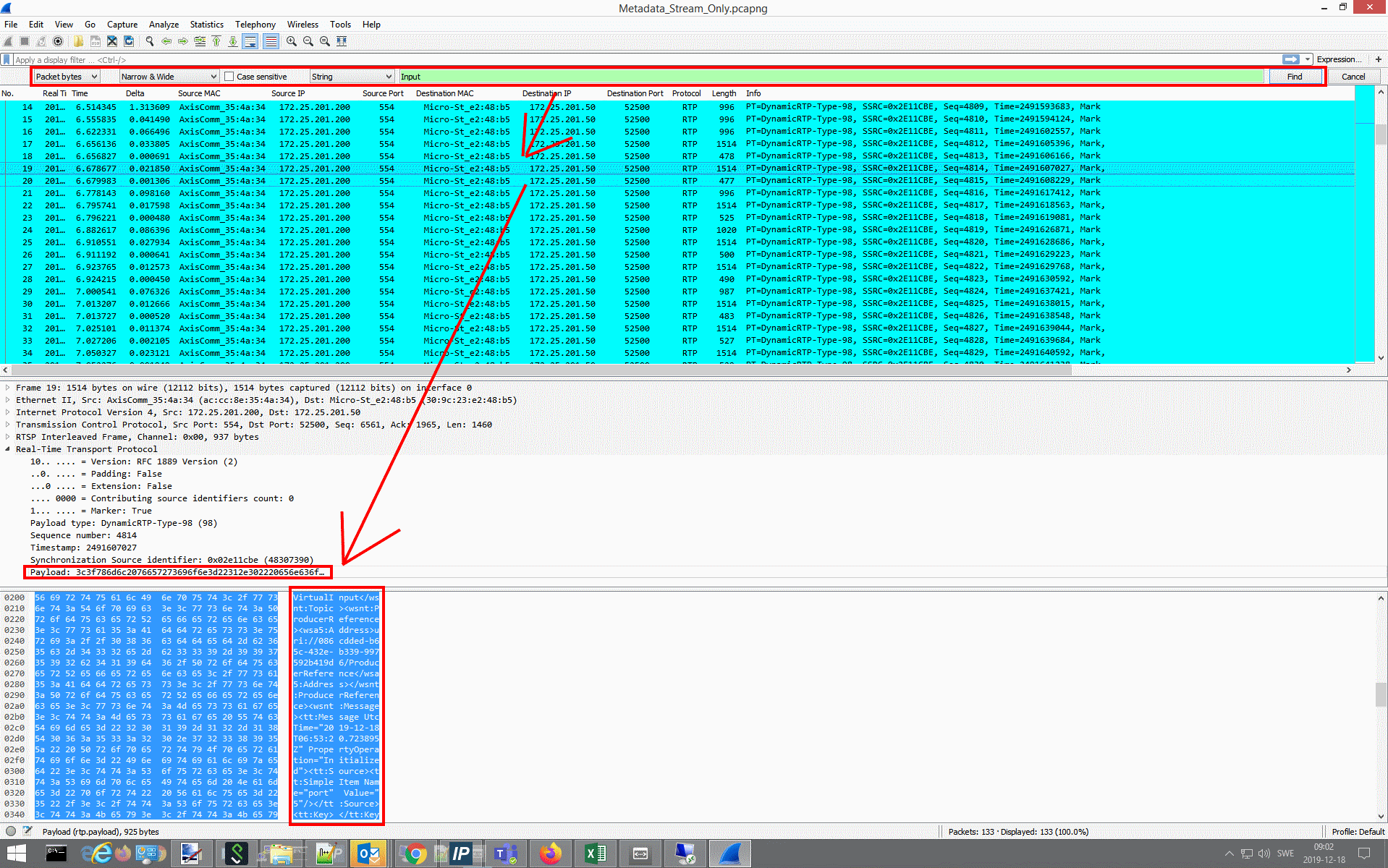Open the File menu
The image size is (1388, 868).
[x=11, y=24]
